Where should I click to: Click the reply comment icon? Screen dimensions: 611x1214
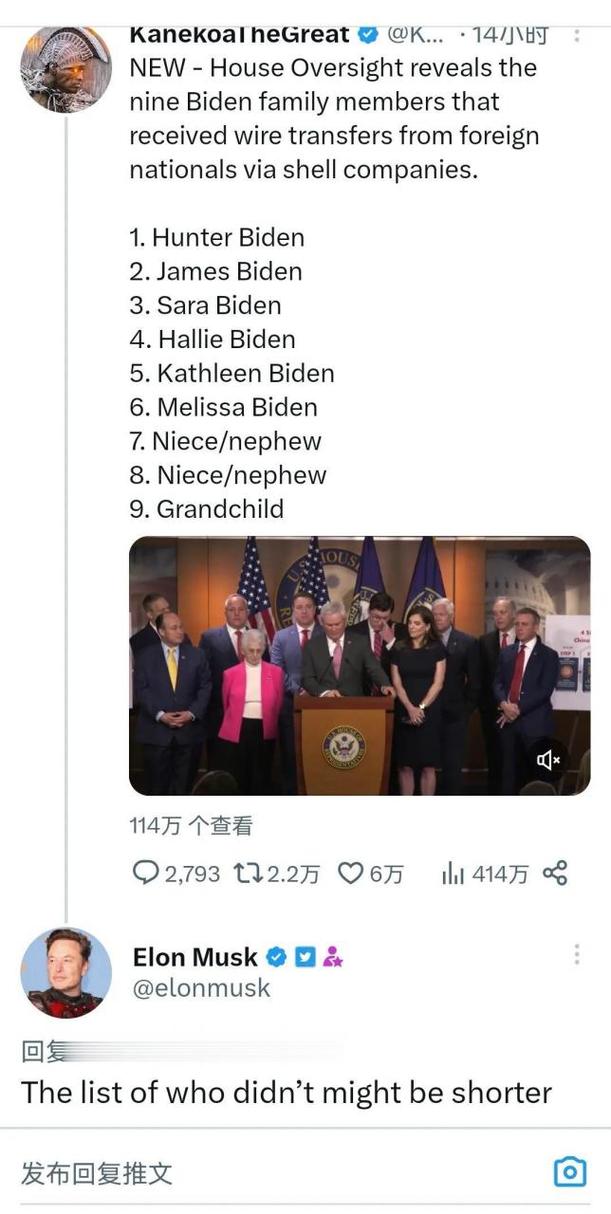145,873
